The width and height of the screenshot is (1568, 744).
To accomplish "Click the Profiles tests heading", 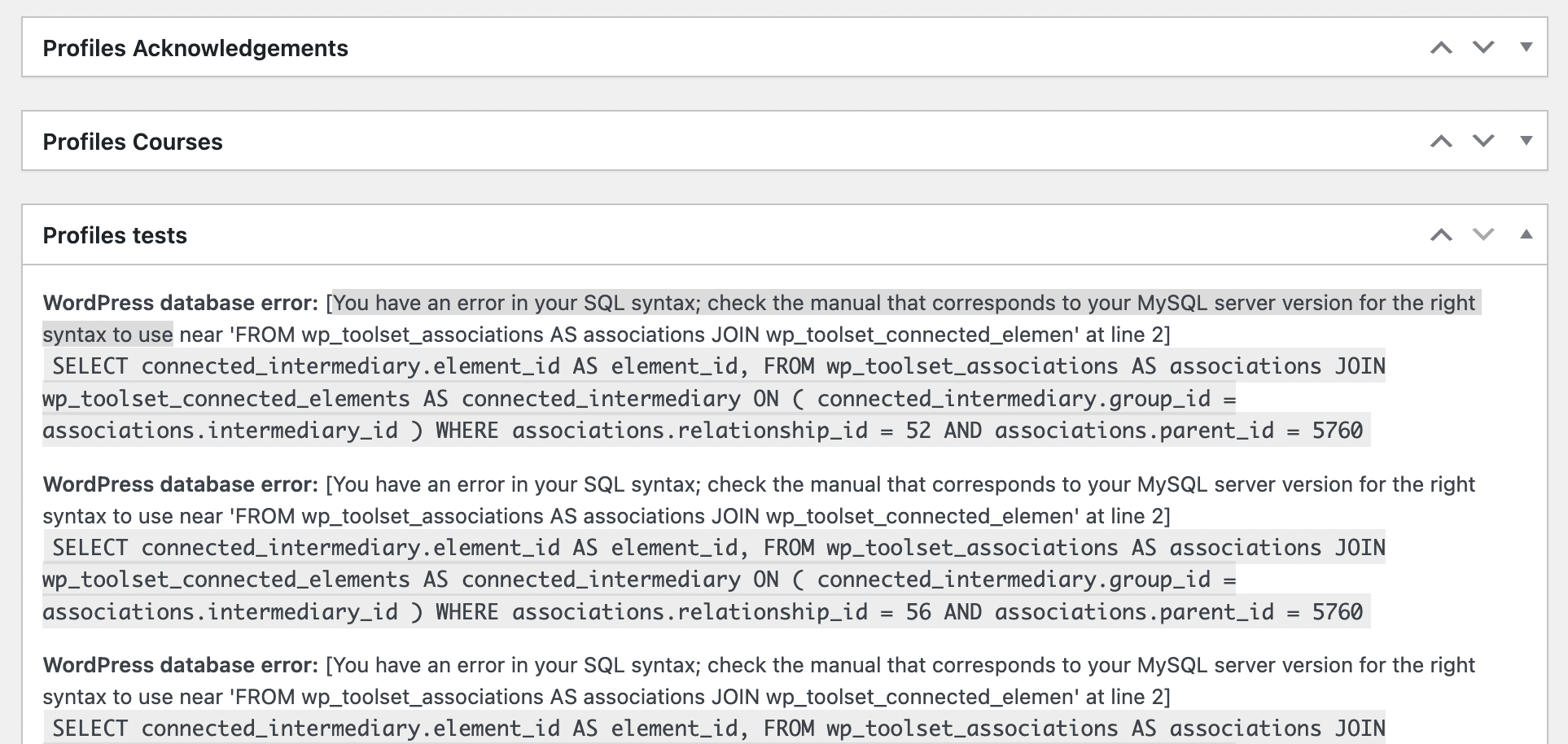I will (115, 236).
